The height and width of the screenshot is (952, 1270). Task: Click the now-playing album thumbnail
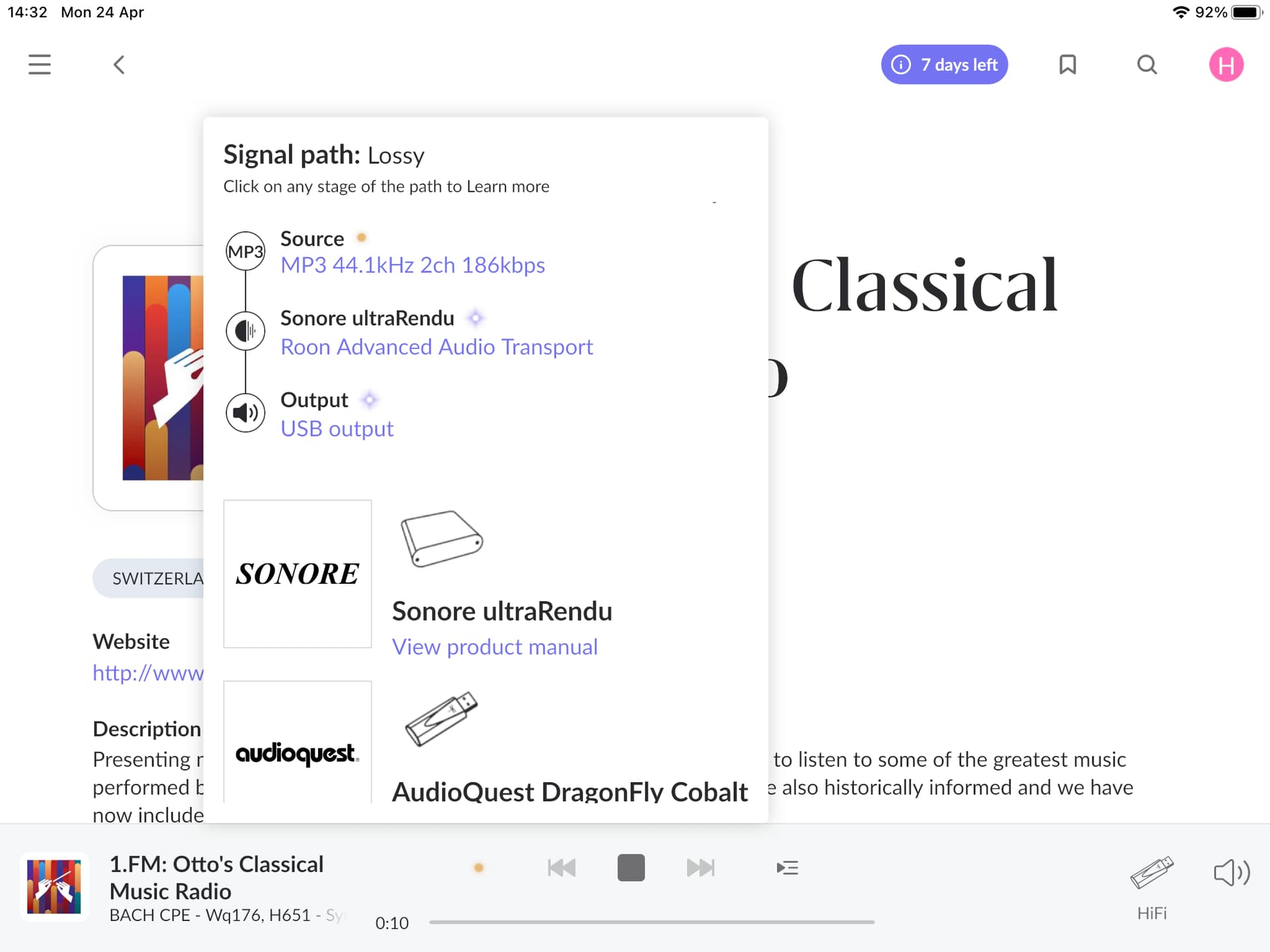pyautogui.click(x=54, y=887)
